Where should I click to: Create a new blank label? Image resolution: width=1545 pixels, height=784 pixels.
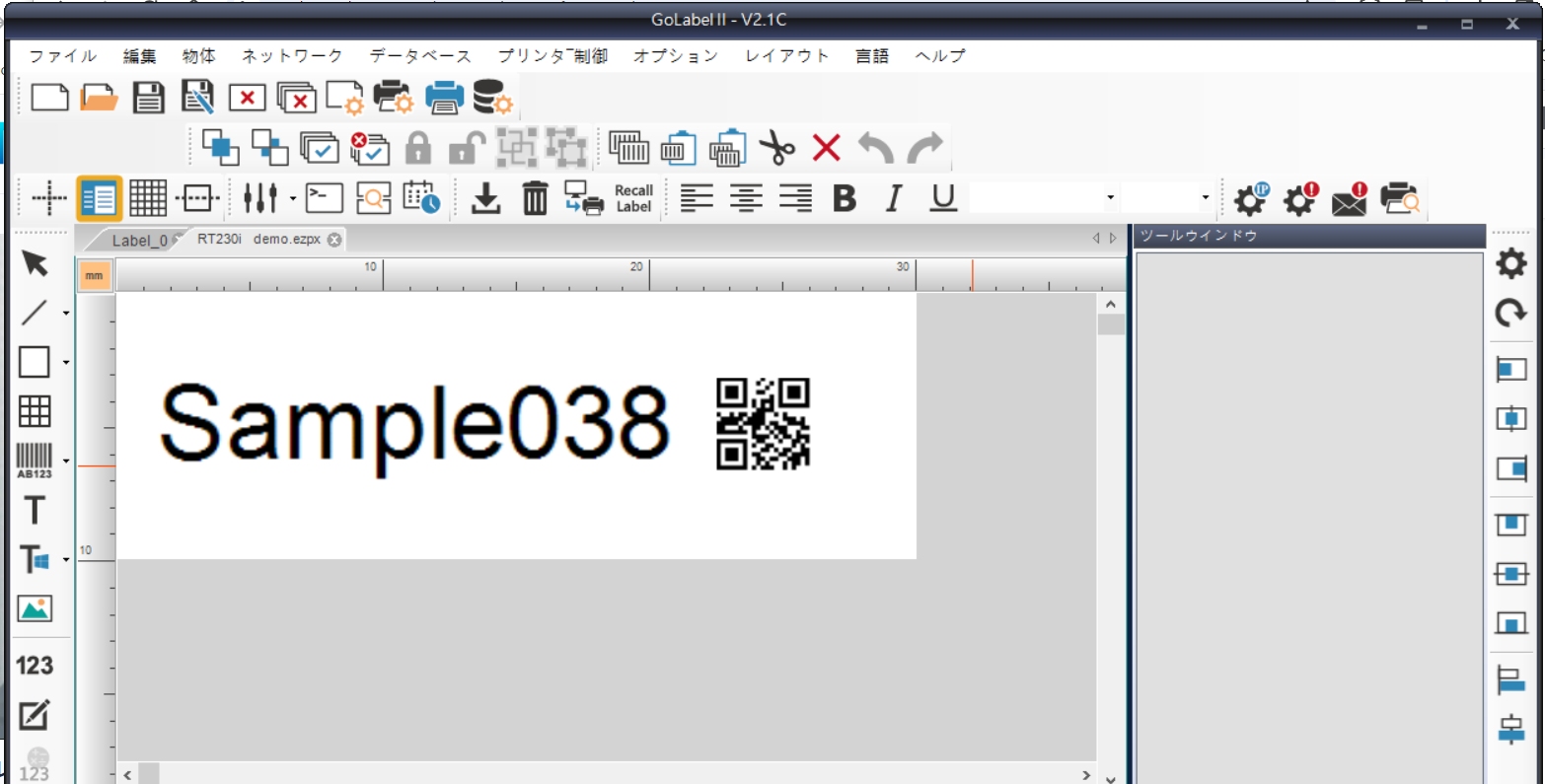point(49,98)
